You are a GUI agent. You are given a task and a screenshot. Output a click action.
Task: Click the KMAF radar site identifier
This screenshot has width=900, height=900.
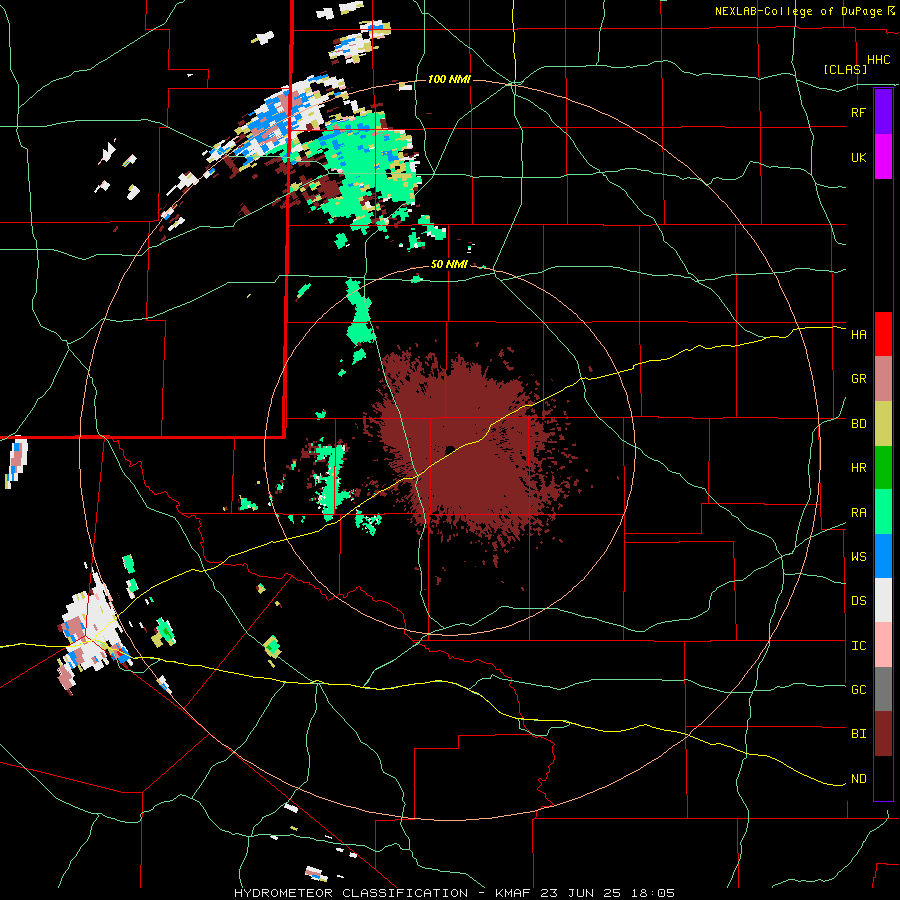513,893
